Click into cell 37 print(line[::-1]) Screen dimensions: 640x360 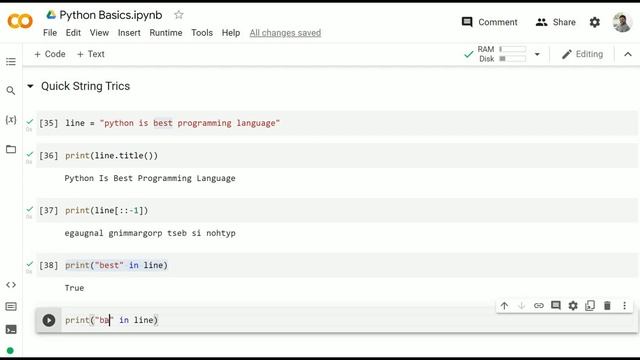coord(107,211)
